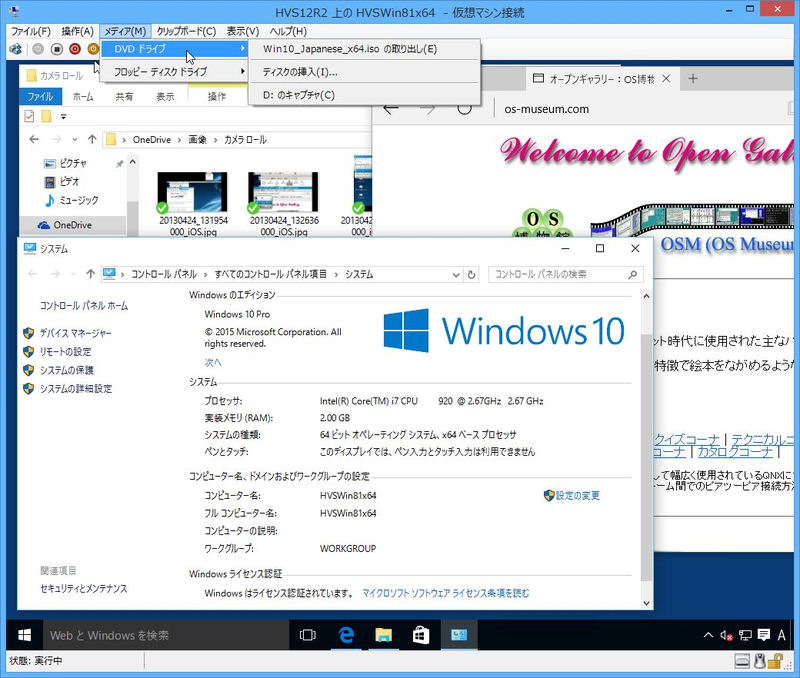Screen dimensions: 800x678
Task: Expand System address bar history dropdown
Action: tap(456, 275)
